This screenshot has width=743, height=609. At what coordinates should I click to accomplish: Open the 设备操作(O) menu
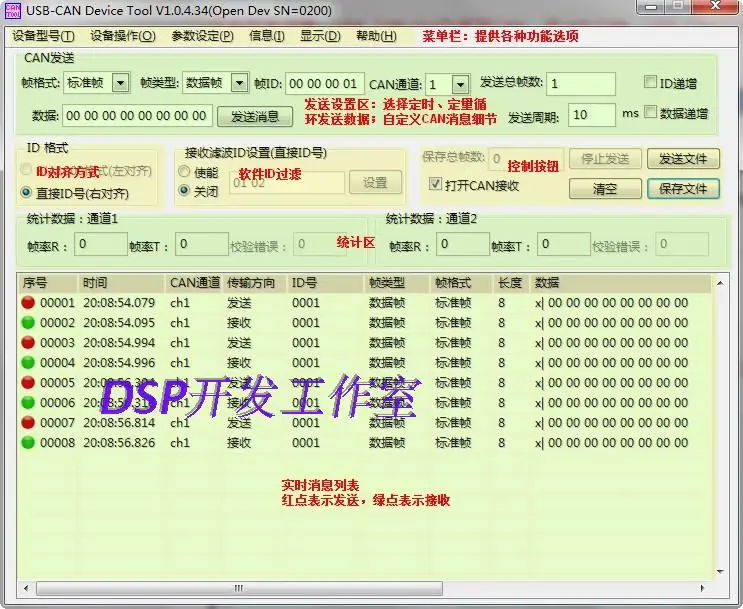pos(123,36)
